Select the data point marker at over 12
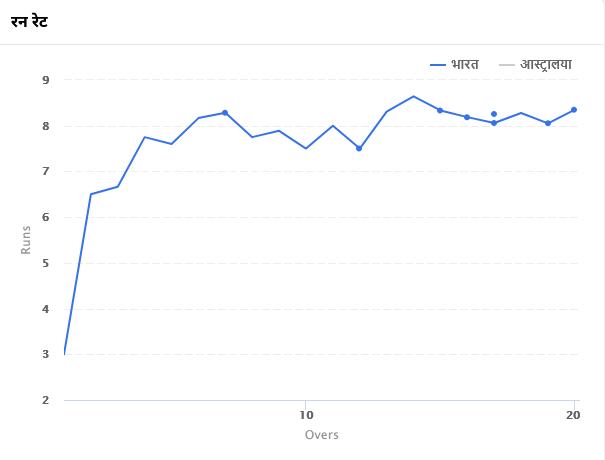 point(359,148)
